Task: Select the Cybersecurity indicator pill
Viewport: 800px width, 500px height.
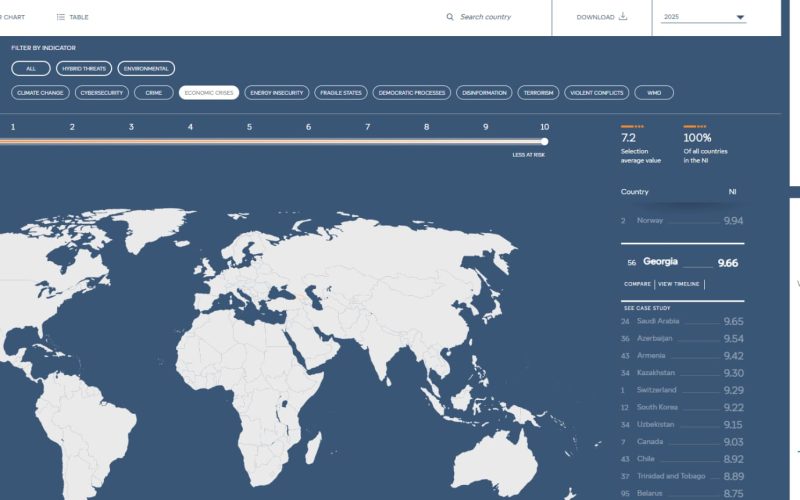Action: [102, 93]
